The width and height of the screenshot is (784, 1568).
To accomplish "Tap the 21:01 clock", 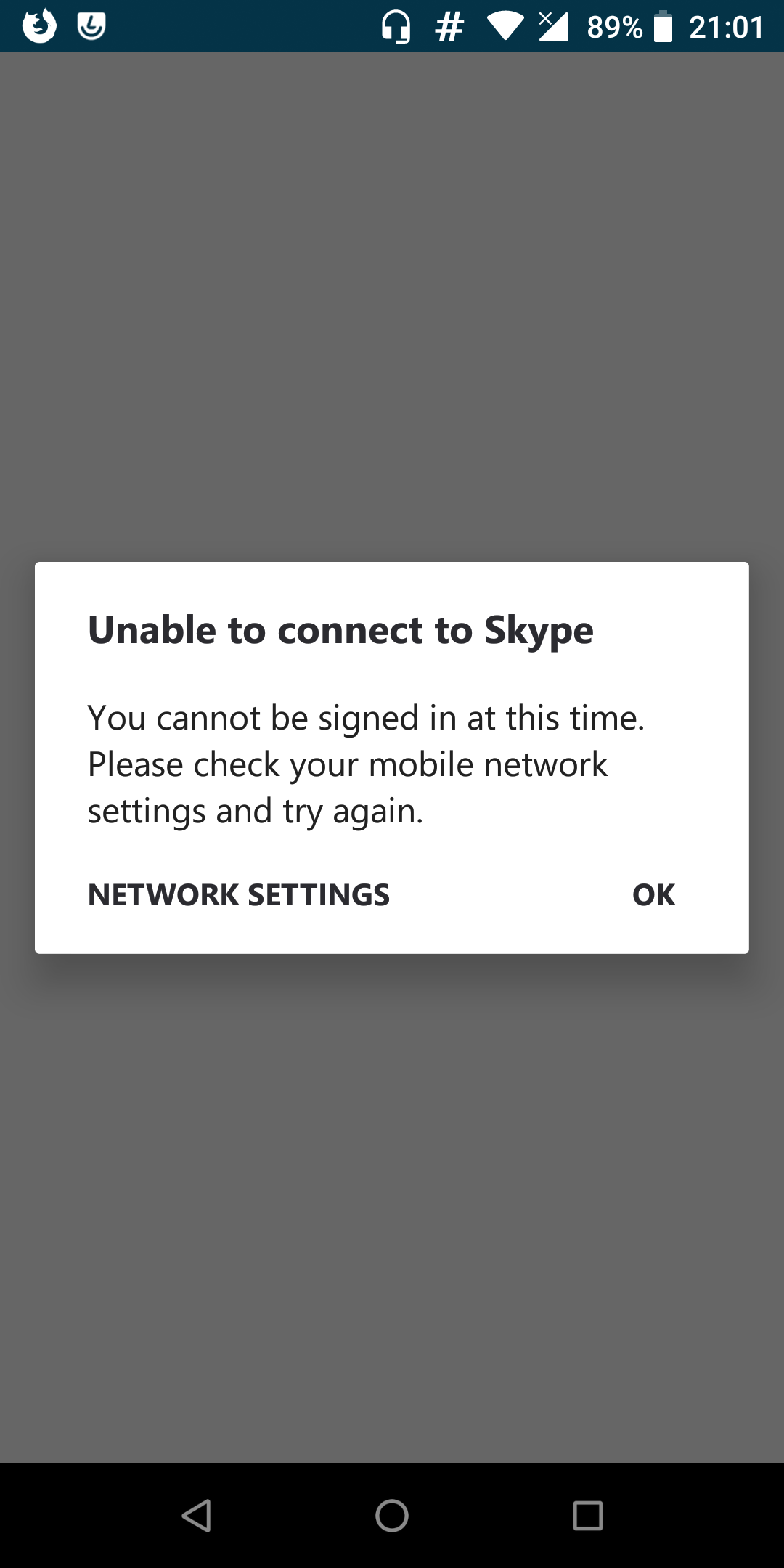I will click(726, 28).
